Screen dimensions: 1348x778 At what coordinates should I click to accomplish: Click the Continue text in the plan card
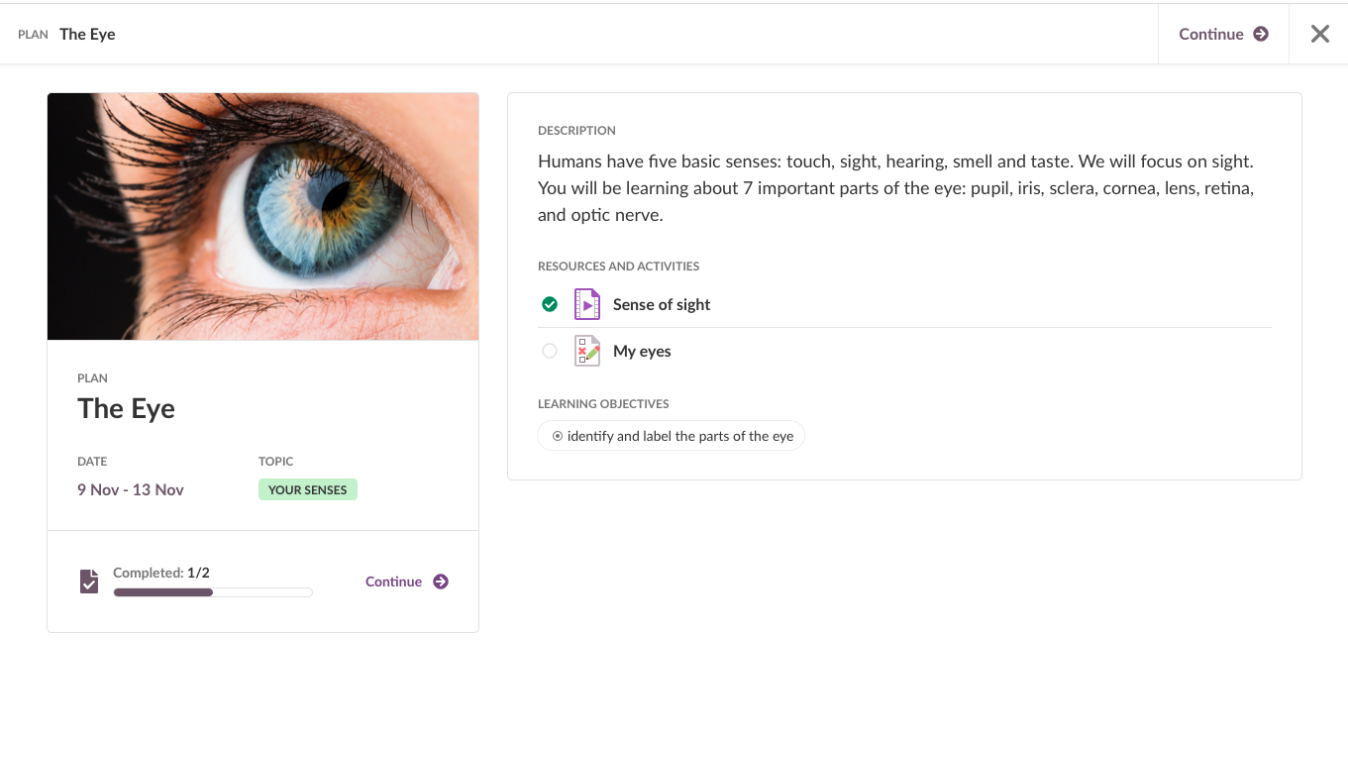pos(393,582)
